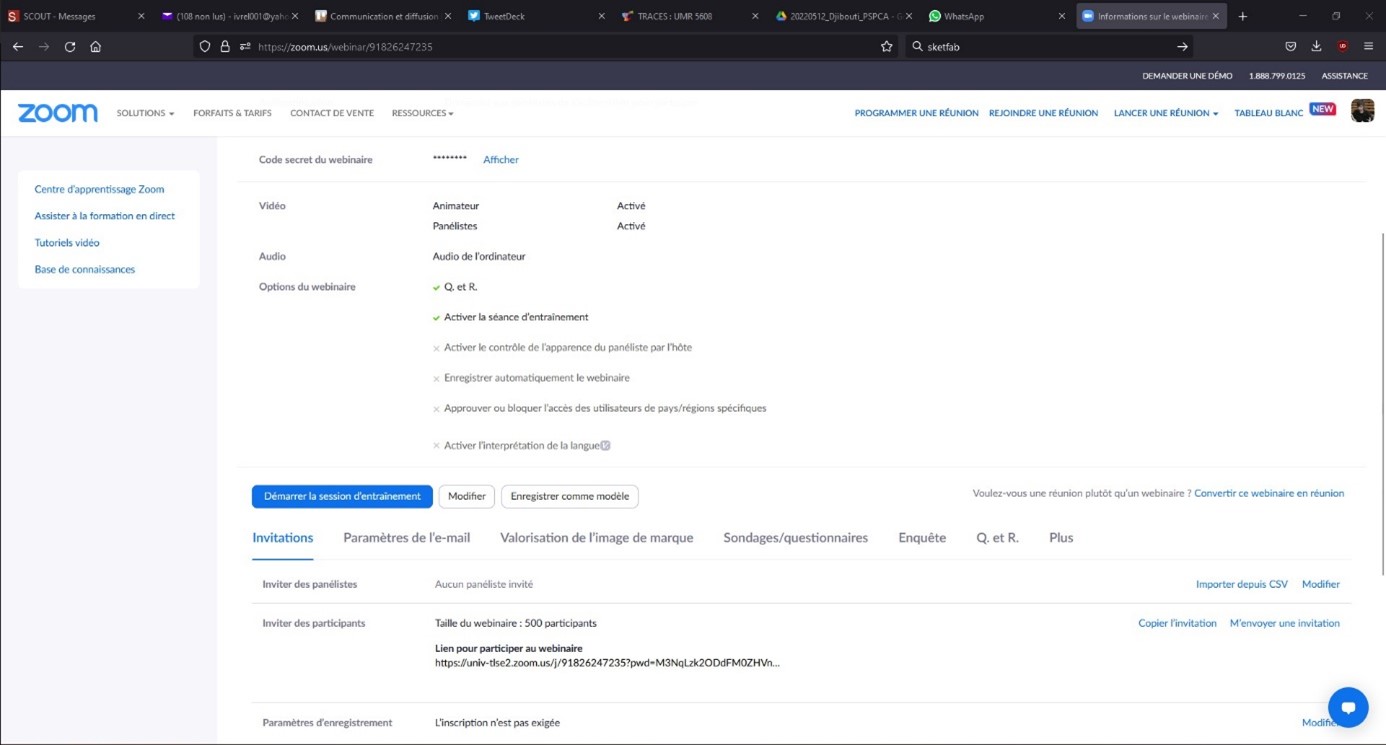
Task: Click the user profile avatar
Action: (x=1362, y=111)
